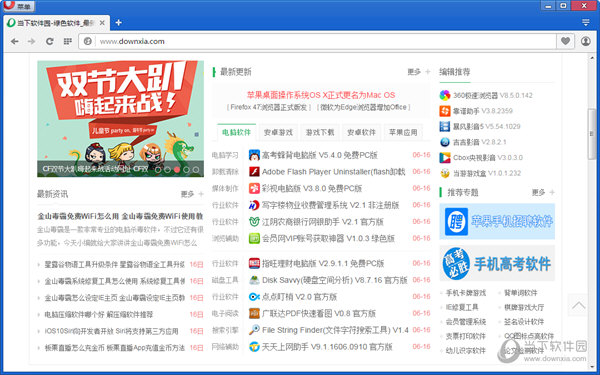Open the user account icon
This screenshot has height=375, width=600.
click(x=585, y=41)
